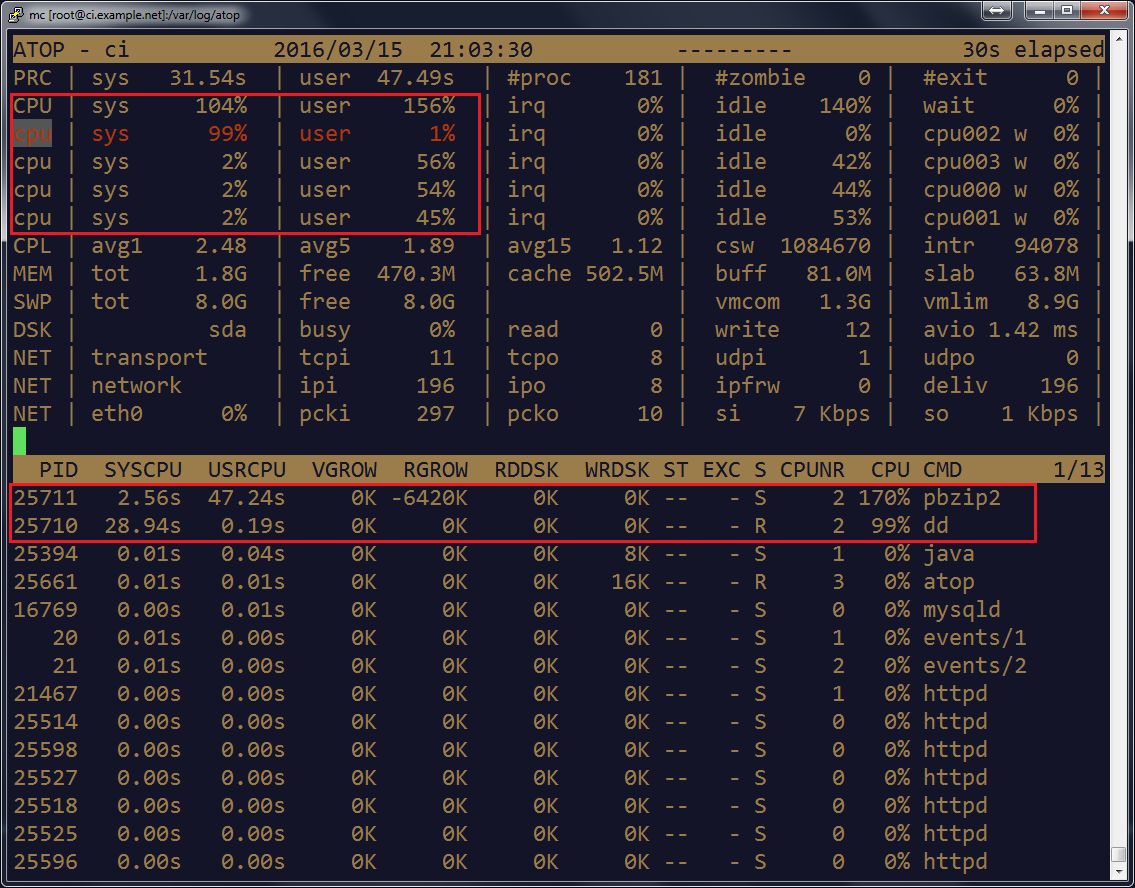The height and width of the screenshot is (888, 1135).
Task: Select the '31.54s' sys value in PRC row
Action: 208,78
